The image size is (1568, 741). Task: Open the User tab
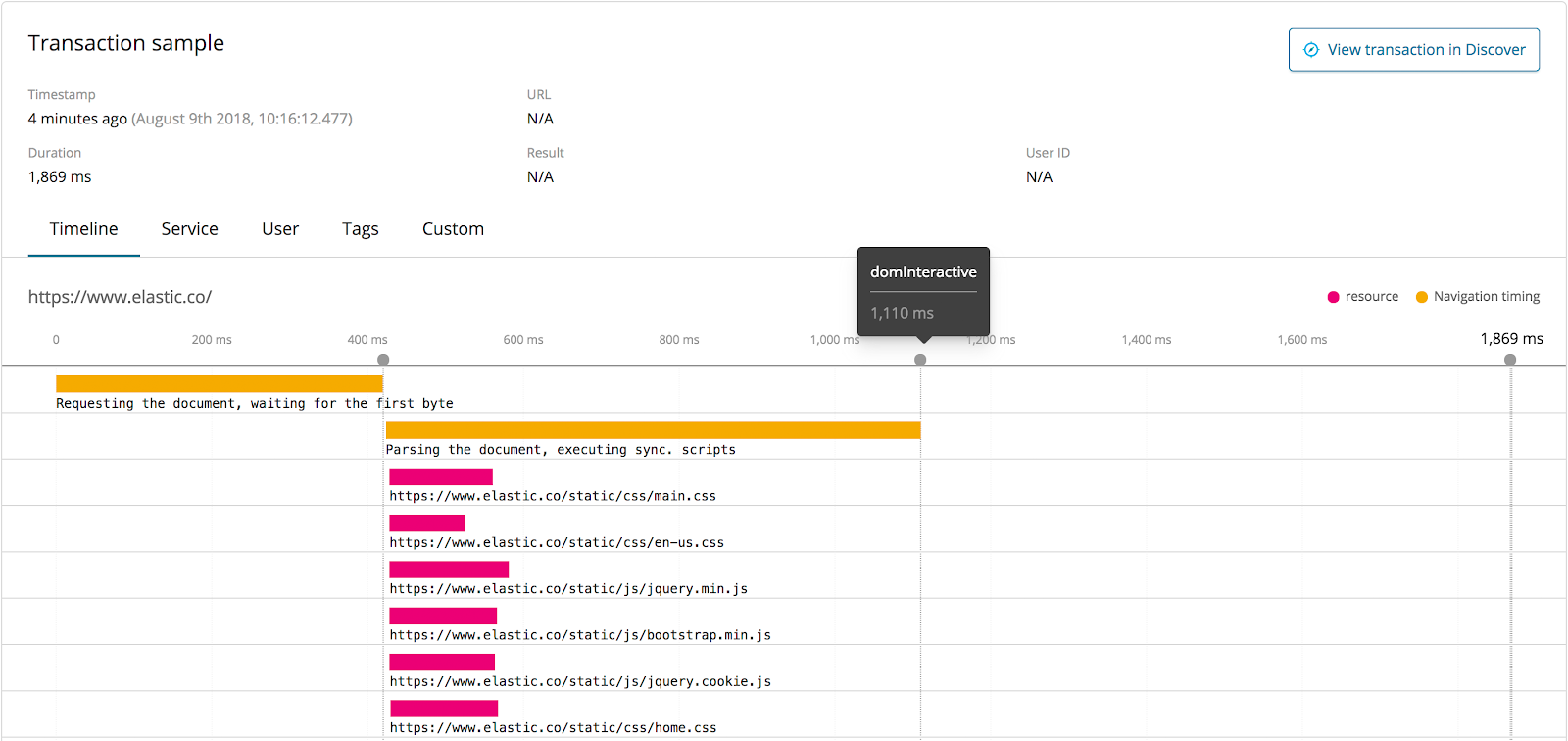click(280, 229)
